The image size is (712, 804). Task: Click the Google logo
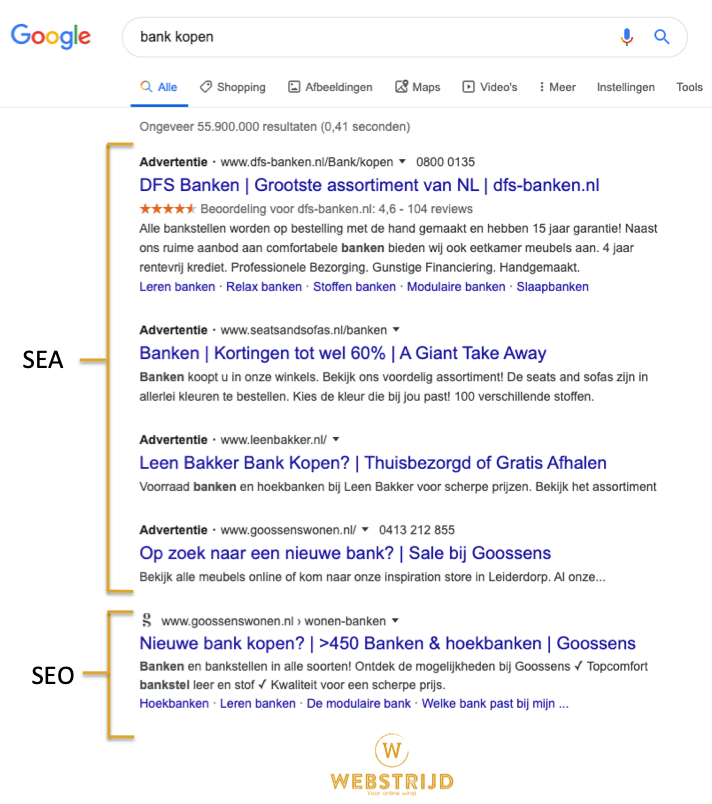point(50,37)
